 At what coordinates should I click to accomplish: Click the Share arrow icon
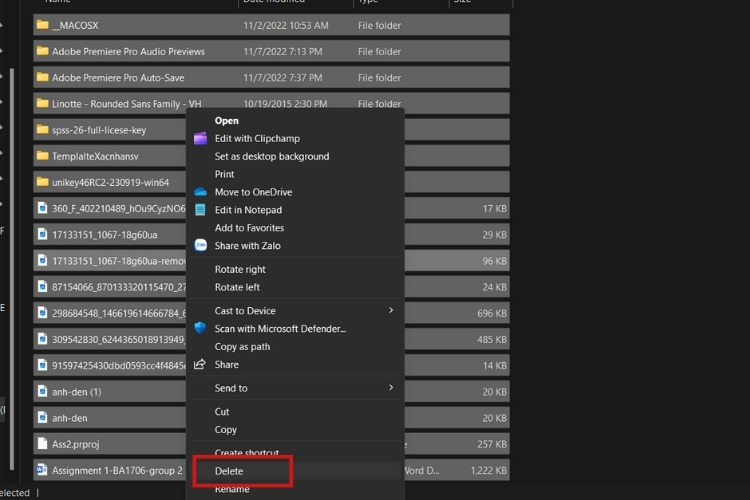click(x=201, y=365)
